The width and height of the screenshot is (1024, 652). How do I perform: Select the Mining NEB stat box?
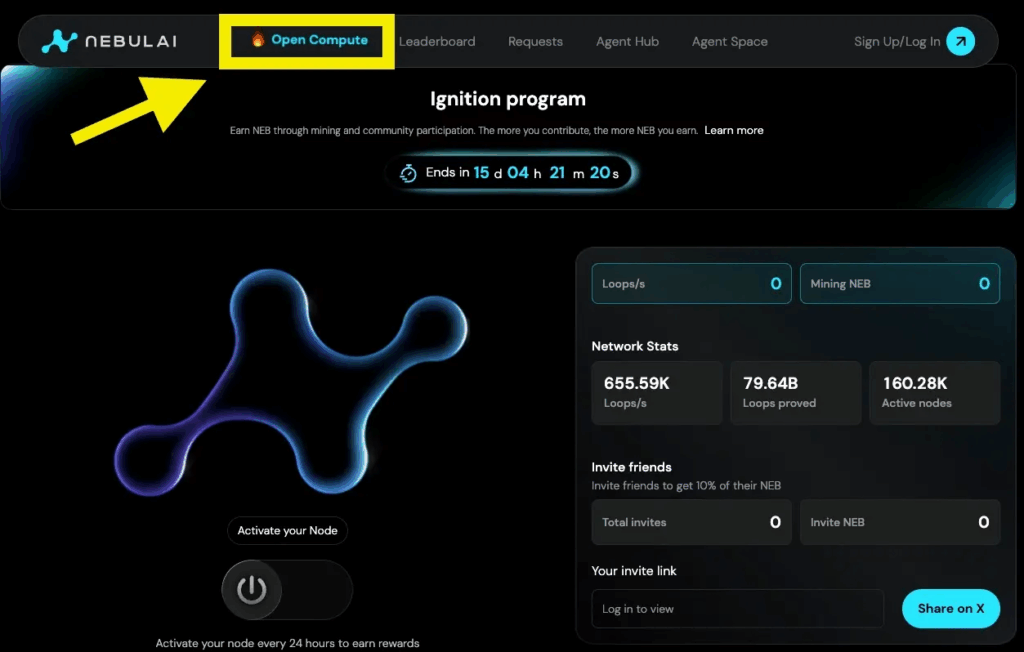[x=900, y=284]
